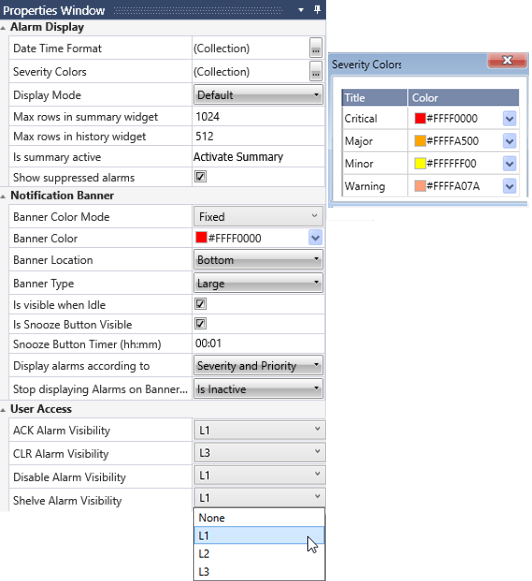532x581 pixels.
Task: Open Warning severity color picker arrow
Action: 509,186
